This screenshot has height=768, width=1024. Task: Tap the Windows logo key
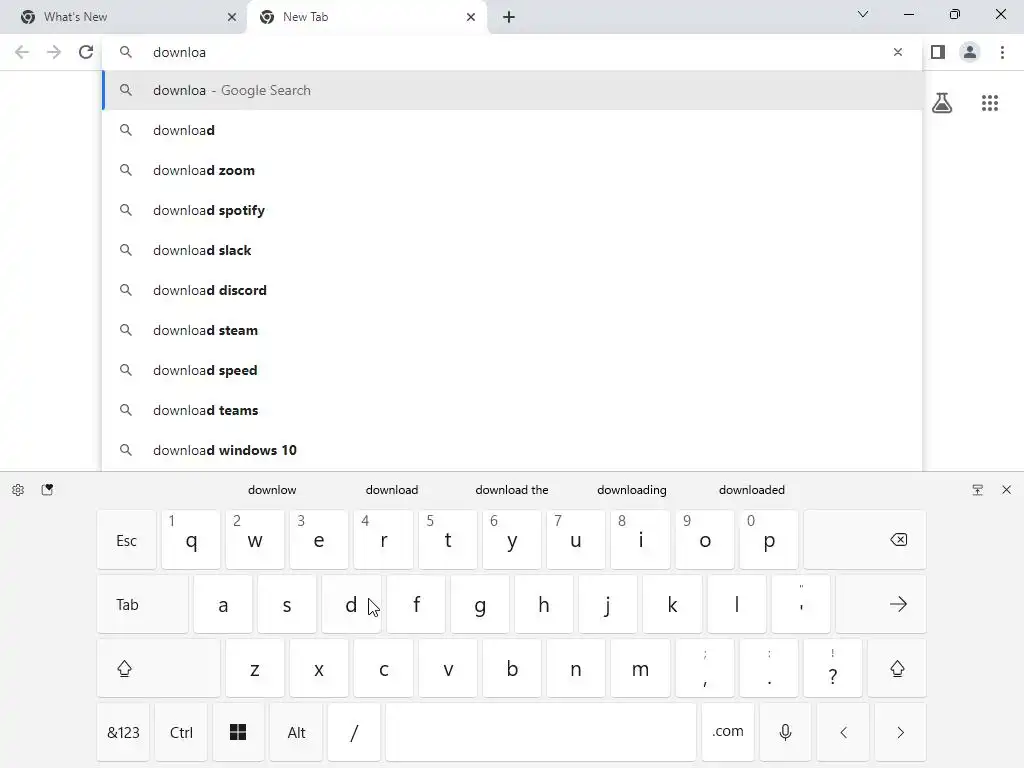[238, 732]
